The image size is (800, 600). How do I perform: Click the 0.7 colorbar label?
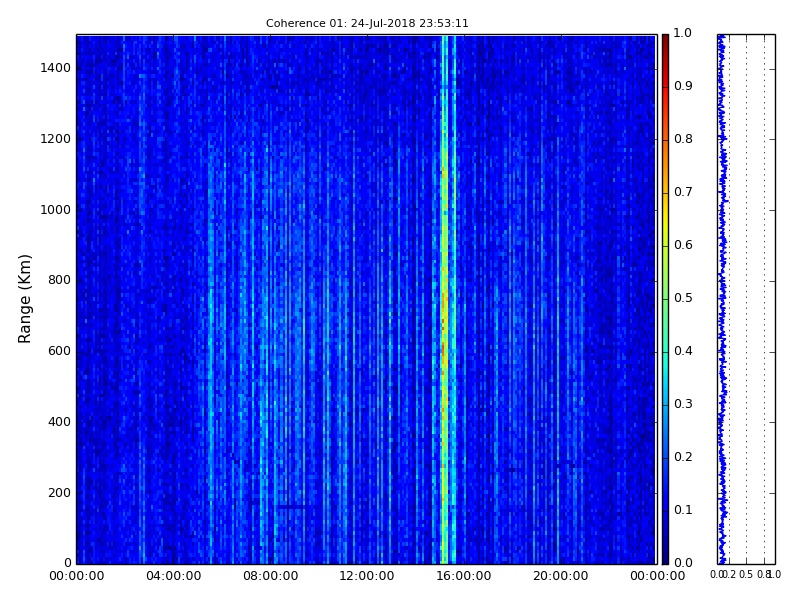pyautogui.click(x=683, y=192)
